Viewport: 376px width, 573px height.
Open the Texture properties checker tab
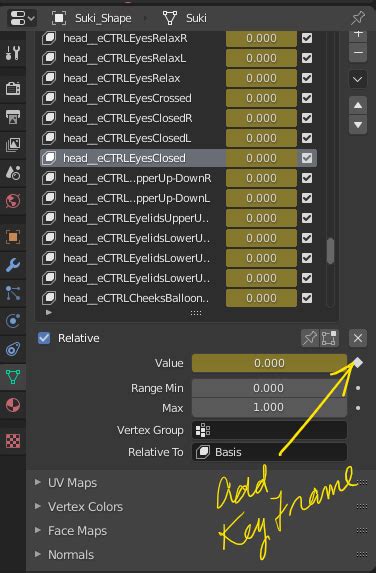[x=13, y=441]
